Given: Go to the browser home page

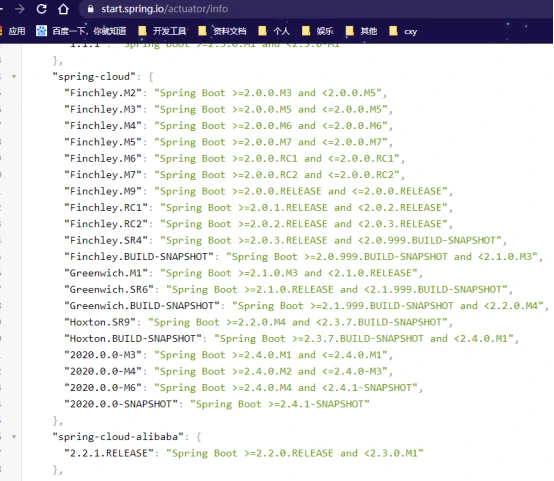Looking at the screenshot, I should [x=63, y=9].
